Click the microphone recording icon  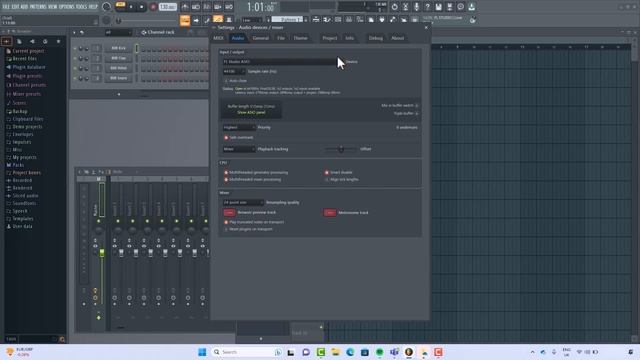[416, 7]
